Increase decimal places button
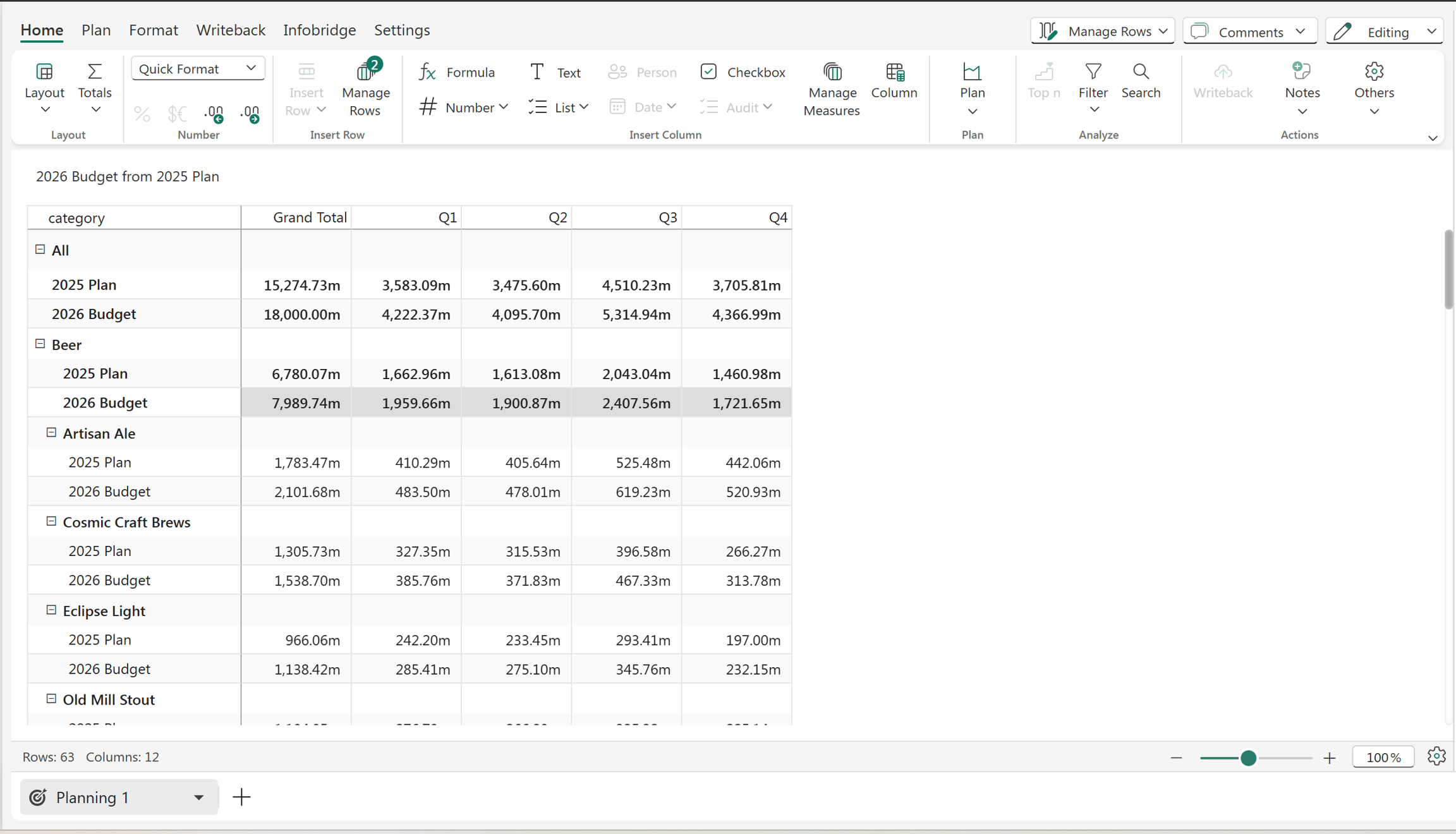This screenshot has height=834, width=1456. click(214, 114)
